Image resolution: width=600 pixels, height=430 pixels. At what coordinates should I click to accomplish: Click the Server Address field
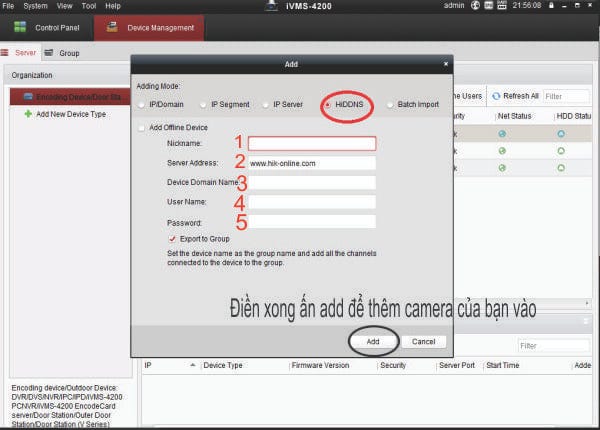312,163
